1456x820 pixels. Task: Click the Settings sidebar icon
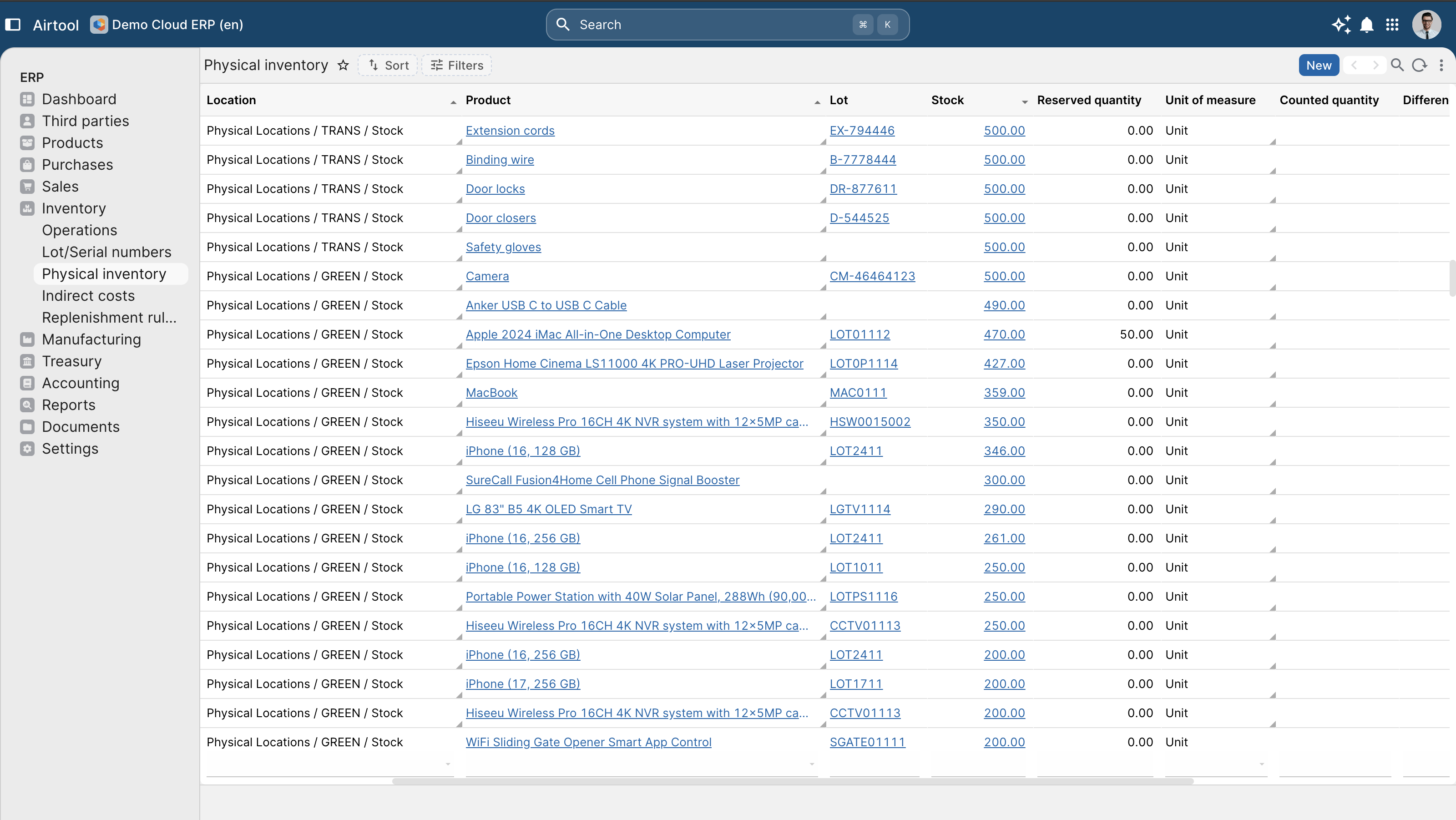[x=27, y=448]
